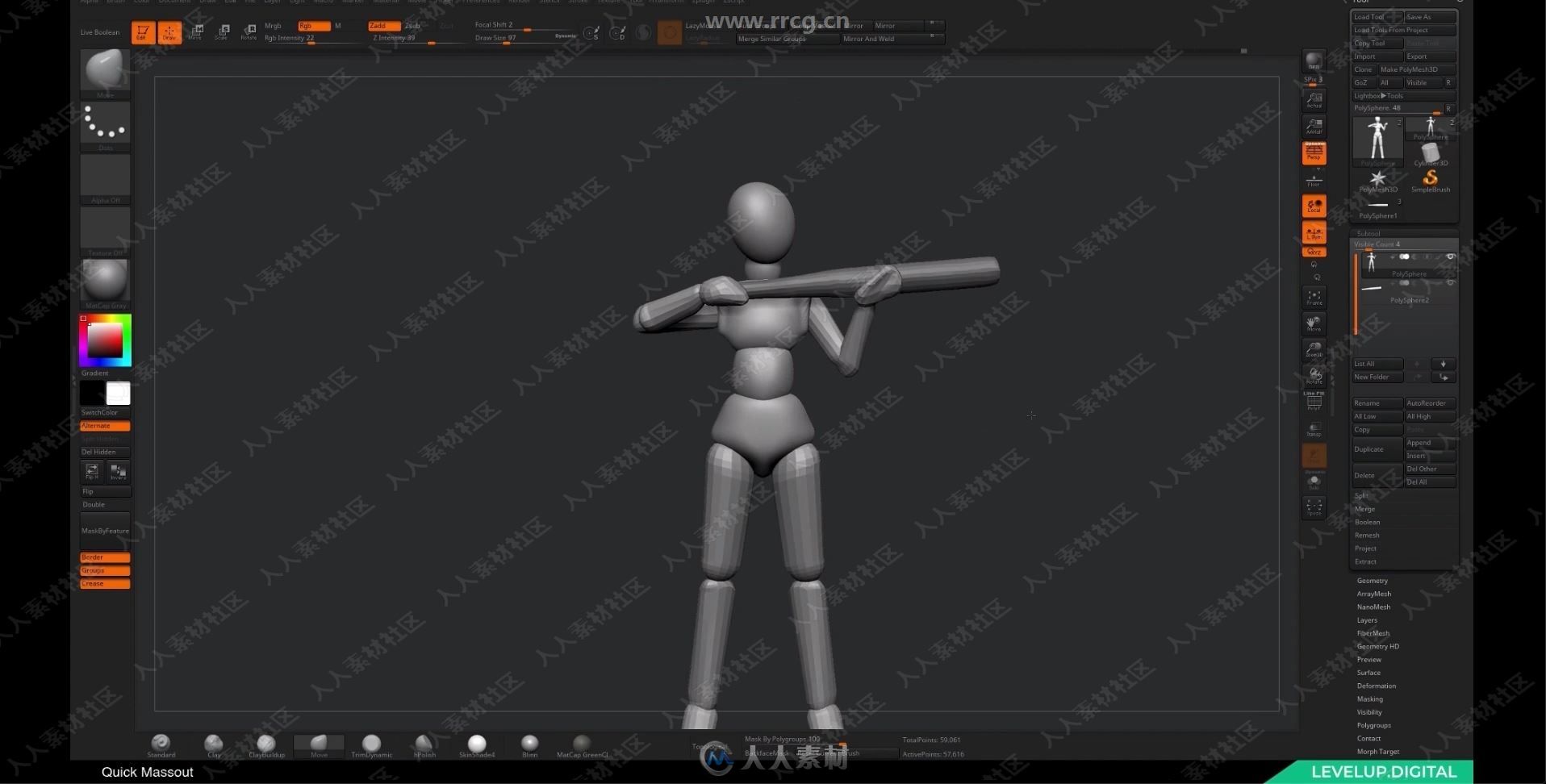Viewport: 1546px width, 784px height.
Task: Toggle Persp perspective view
Action: pos(1314,152)
